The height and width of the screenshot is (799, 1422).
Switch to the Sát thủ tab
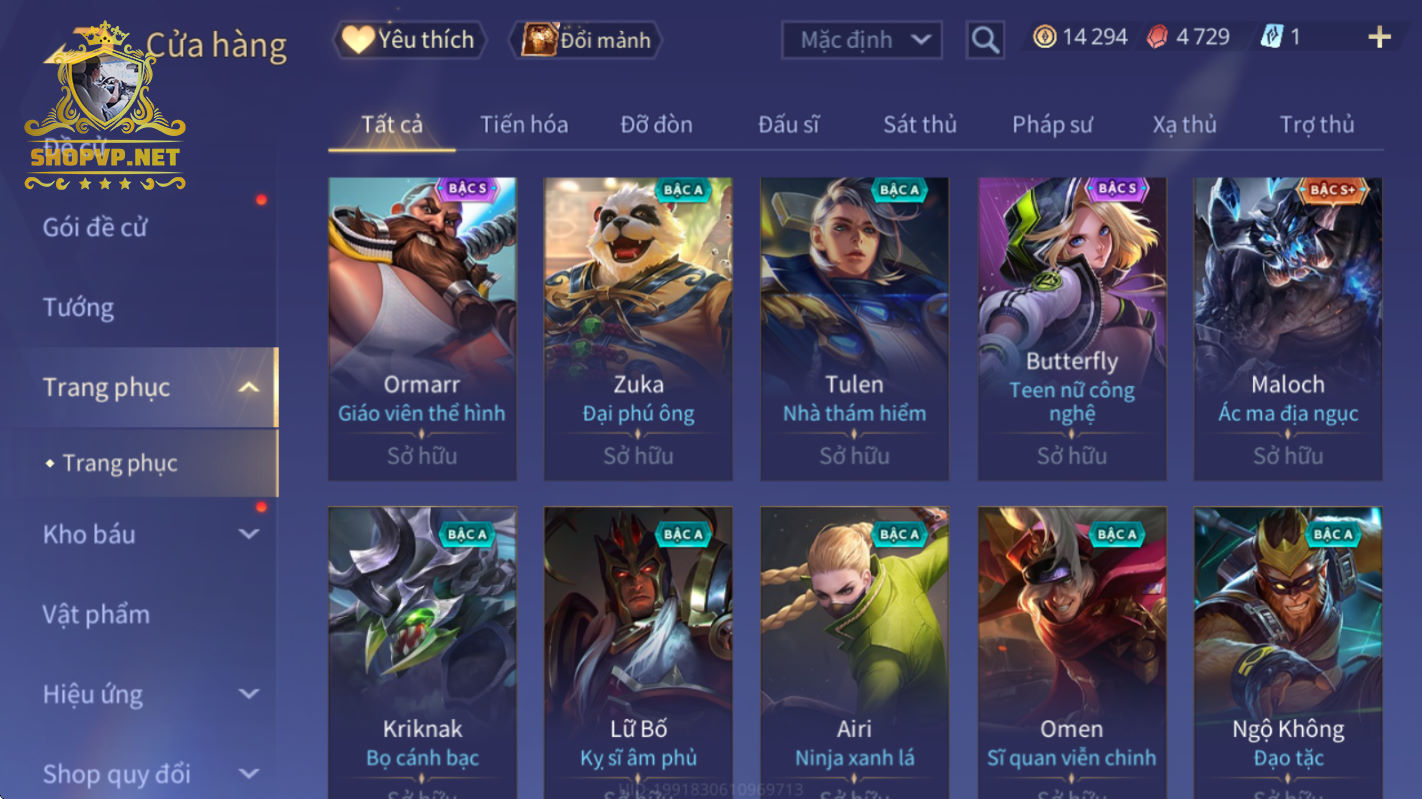920,124
